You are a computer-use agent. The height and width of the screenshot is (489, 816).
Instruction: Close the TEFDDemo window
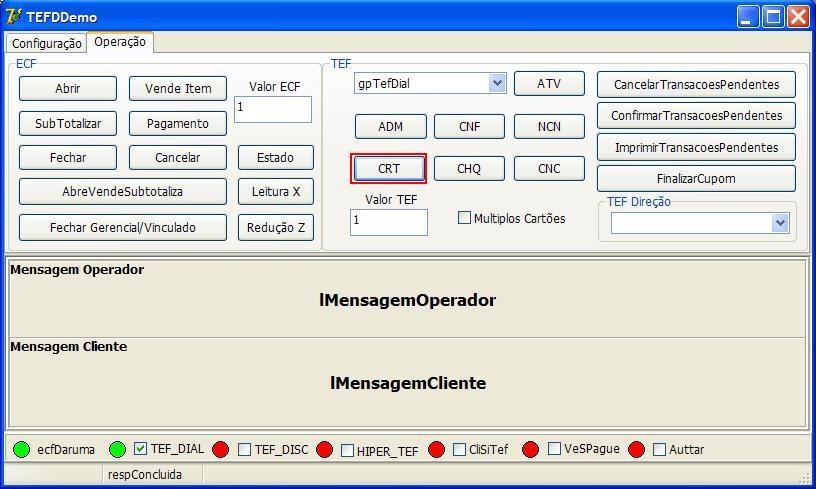(798, 17)
